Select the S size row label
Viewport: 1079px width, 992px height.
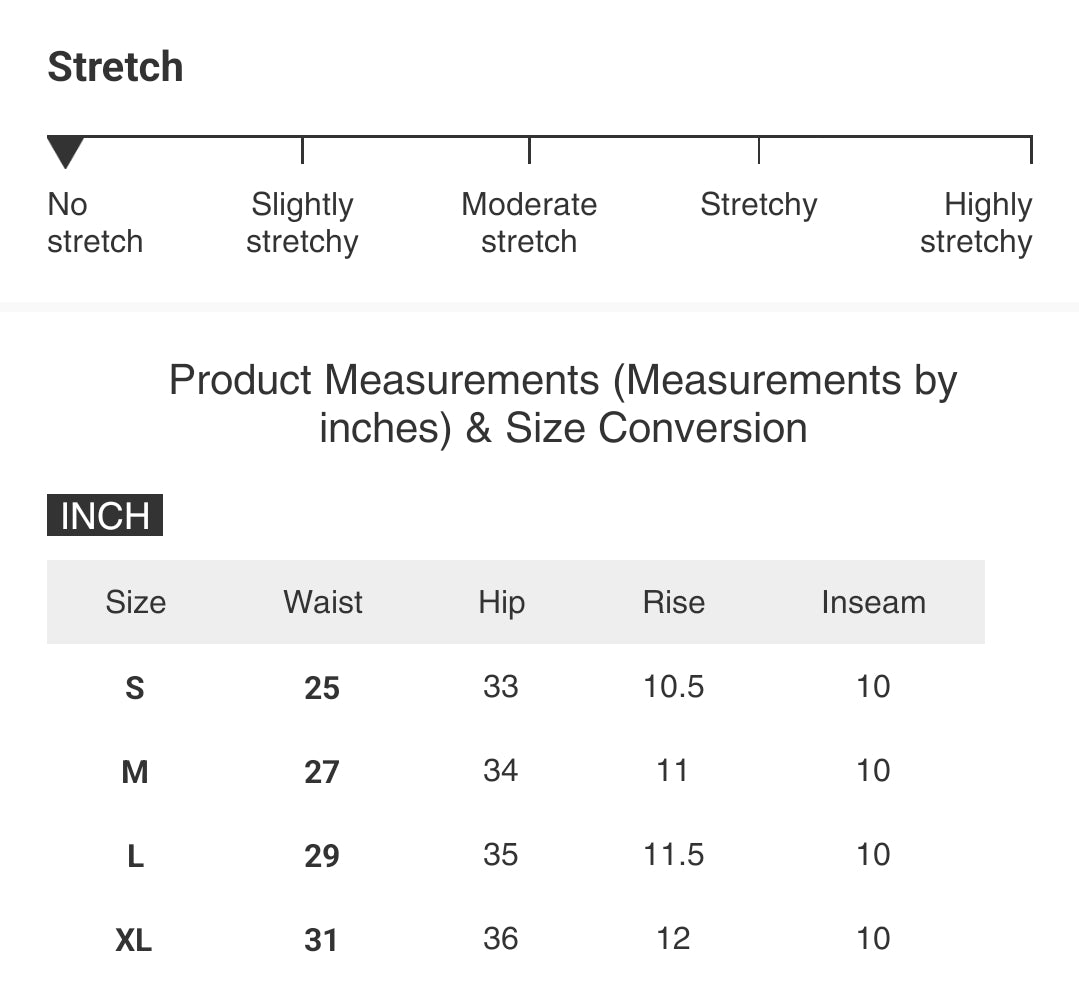[x=135, y=688]
